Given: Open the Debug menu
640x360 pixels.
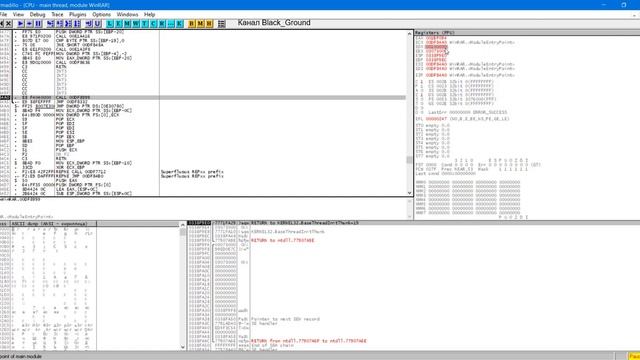Looking at the screenshot, I should 37,14.
